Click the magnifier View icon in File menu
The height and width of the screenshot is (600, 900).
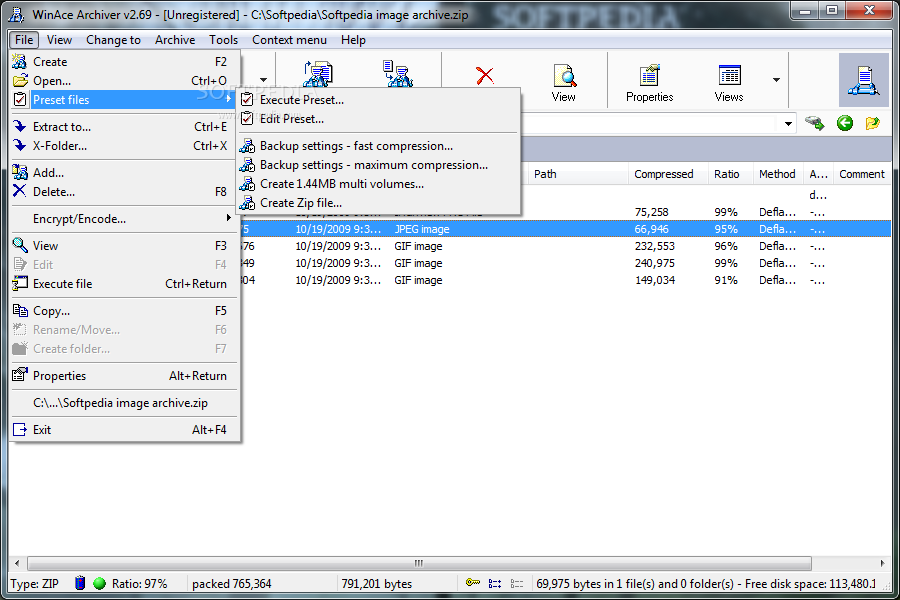(x=20, y=245)
